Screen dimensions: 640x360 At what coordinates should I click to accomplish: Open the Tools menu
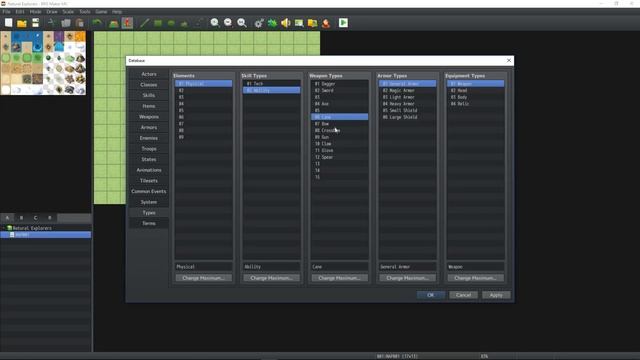click(x=85, y=12)
